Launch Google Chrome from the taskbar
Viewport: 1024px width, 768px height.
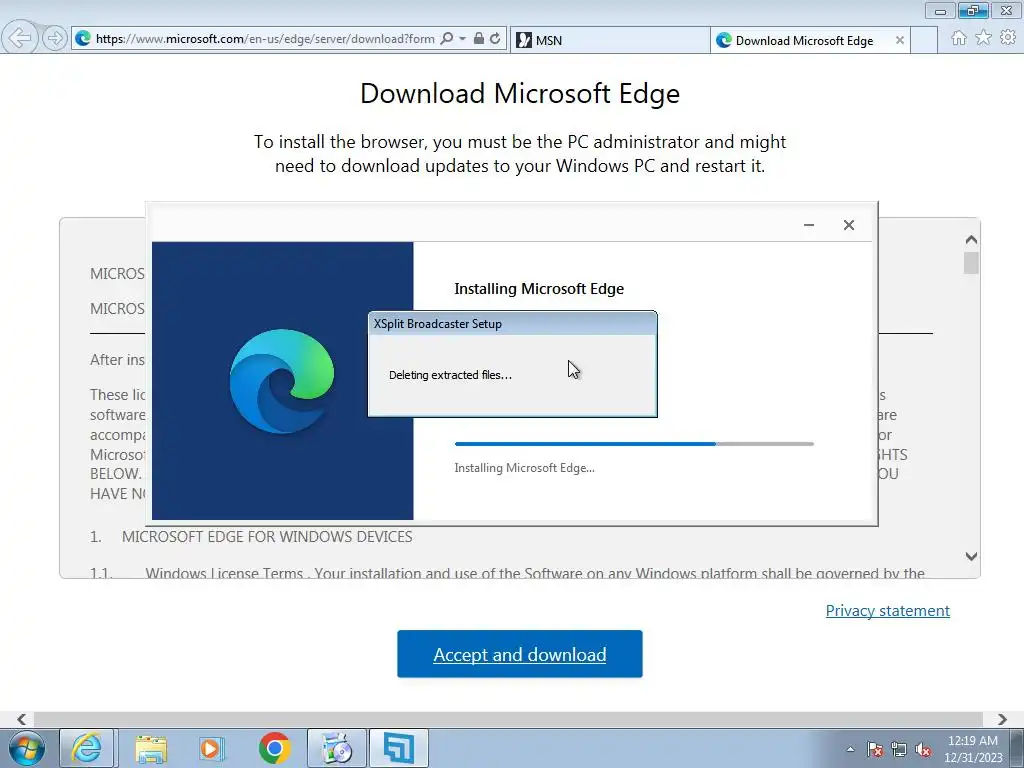(275, 748)
